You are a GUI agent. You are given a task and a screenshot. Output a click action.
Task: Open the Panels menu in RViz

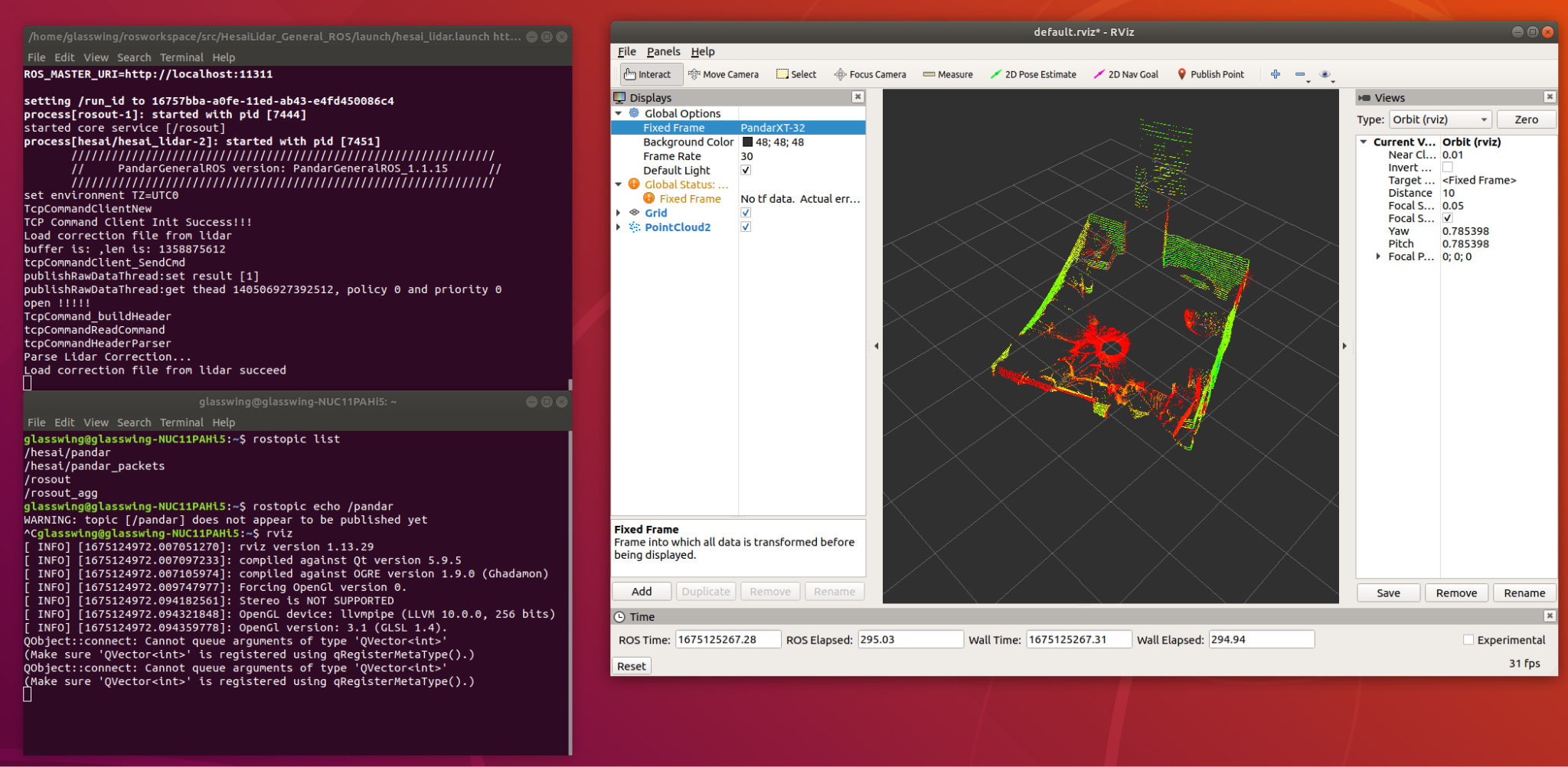(x=663, y=51)
